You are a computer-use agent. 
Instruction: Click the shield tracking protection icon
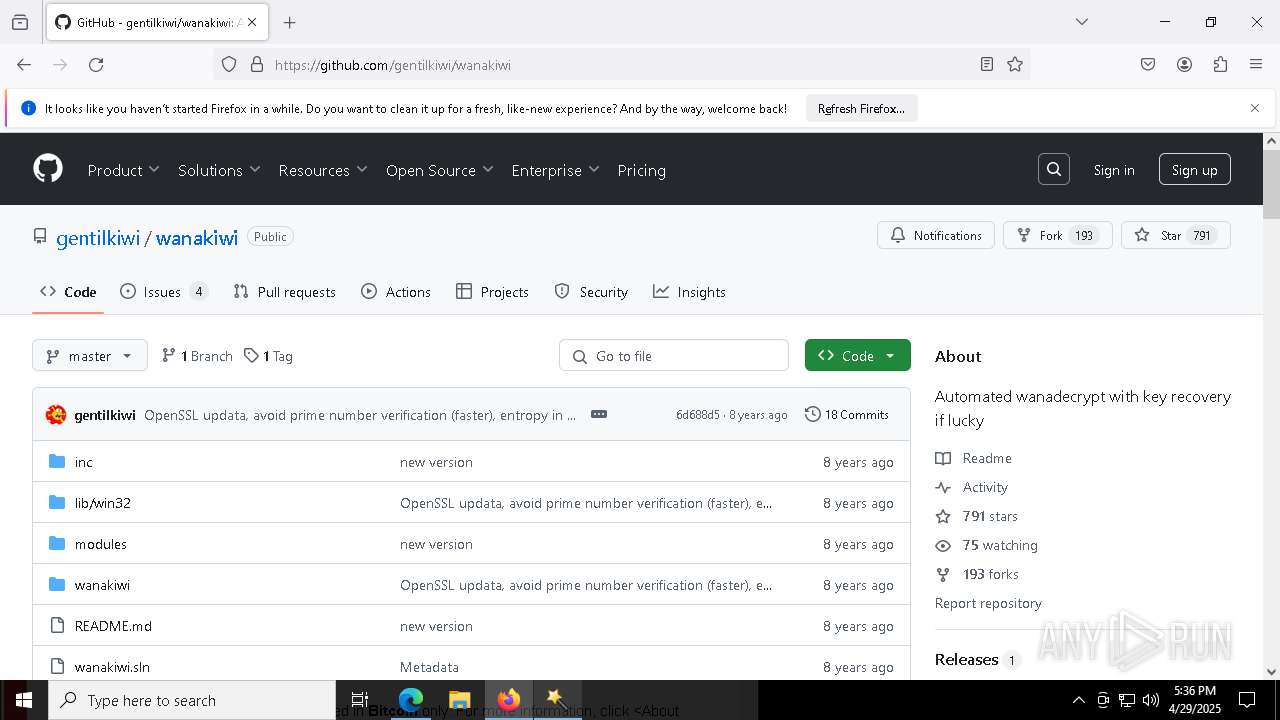click(x=229, y=65)
